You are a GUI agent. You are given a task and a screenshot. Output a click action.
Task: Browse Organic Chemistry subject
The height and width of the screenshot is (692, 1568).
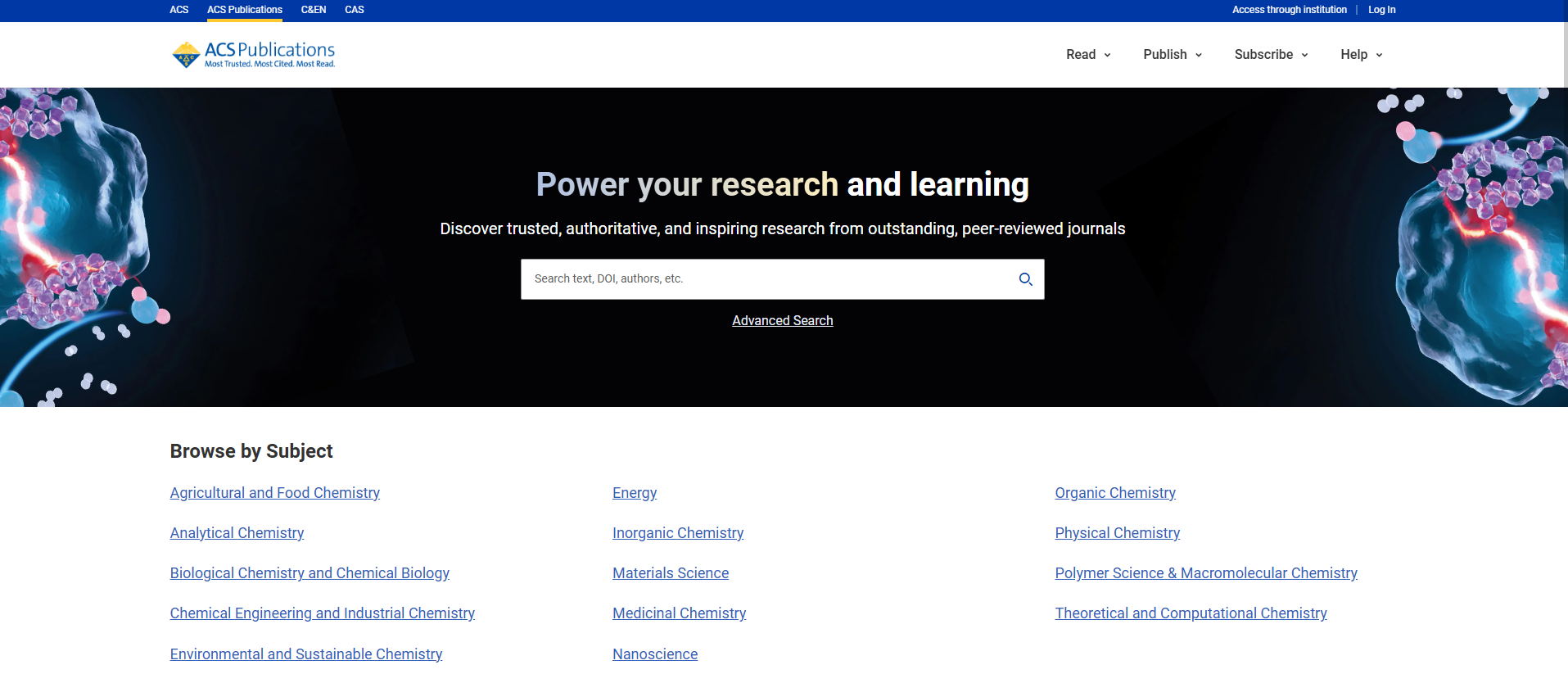[1115, 493]
